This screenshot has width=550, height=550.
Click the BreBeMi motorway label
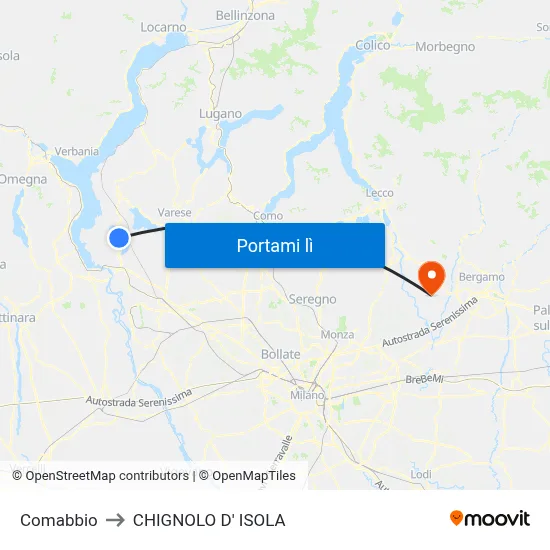(424, 379)
